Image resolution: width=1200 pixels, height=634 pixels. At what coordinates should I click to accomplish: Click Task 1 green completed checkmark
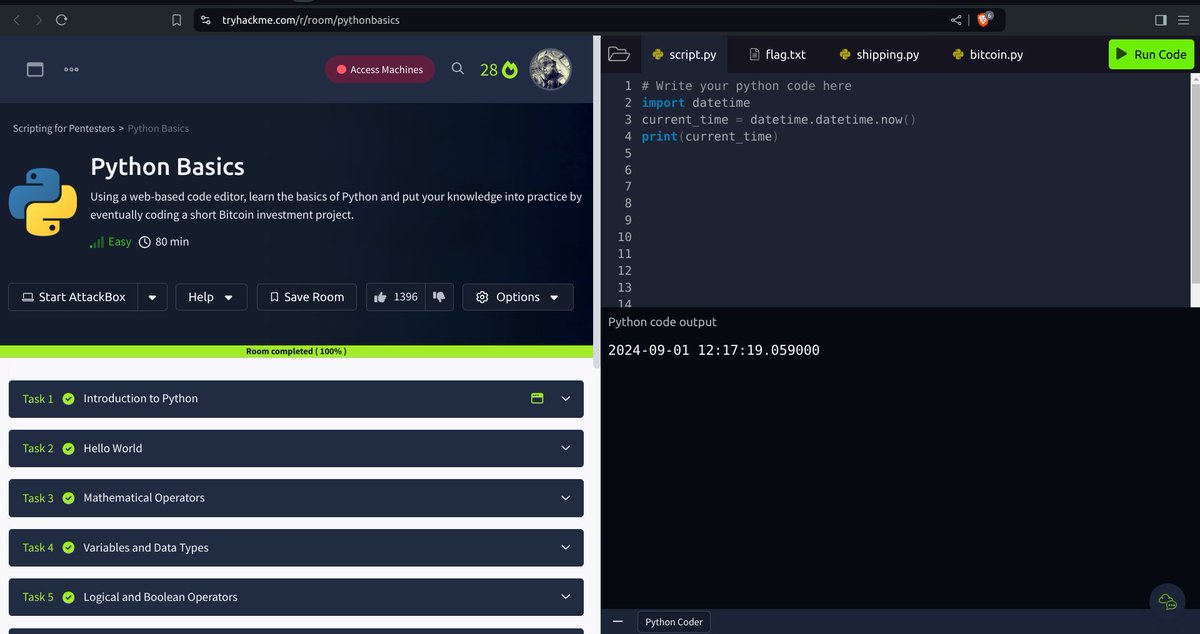point(69,398)
